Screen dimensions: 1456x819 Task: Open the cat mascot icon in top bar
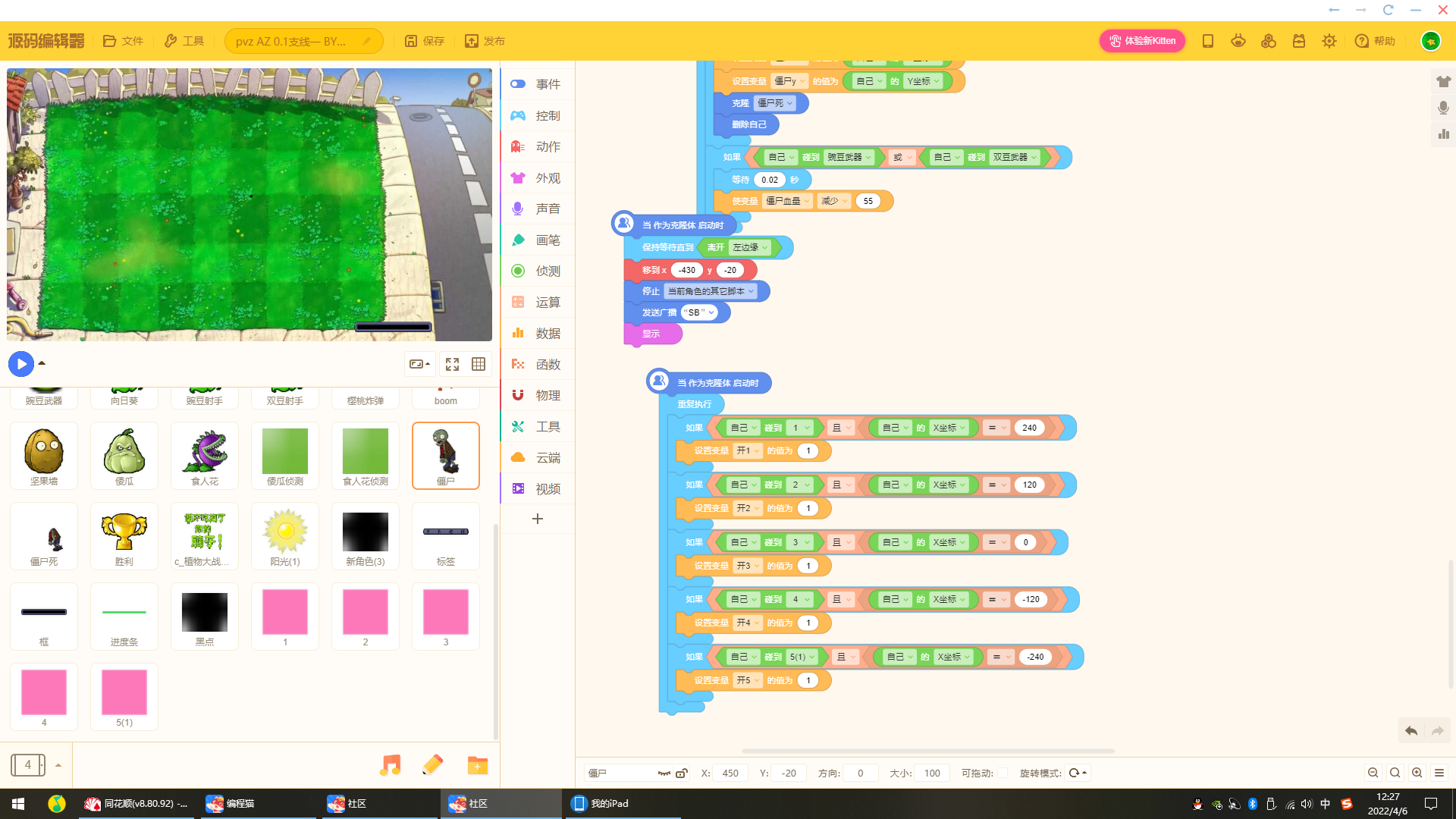[x=1238, y=41]
